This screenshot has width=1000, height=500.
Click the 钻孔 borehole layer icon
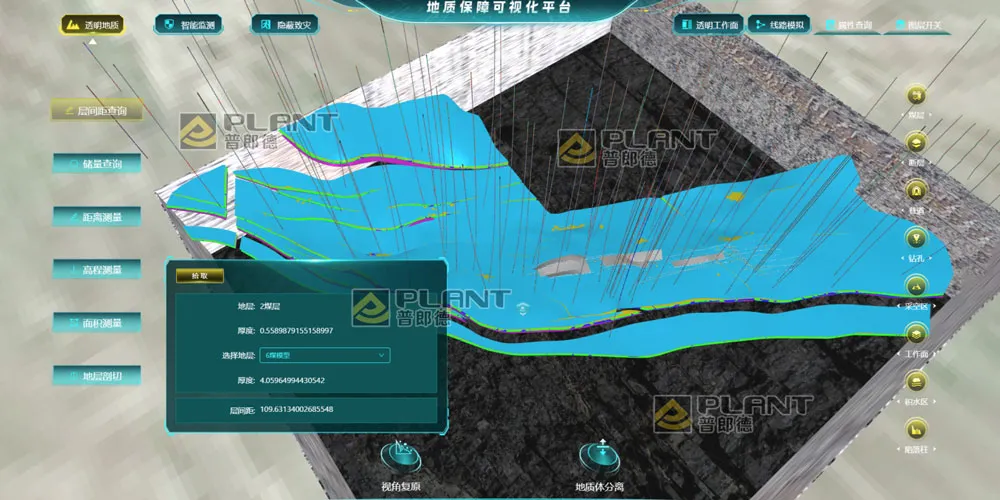tap(915, 238)
